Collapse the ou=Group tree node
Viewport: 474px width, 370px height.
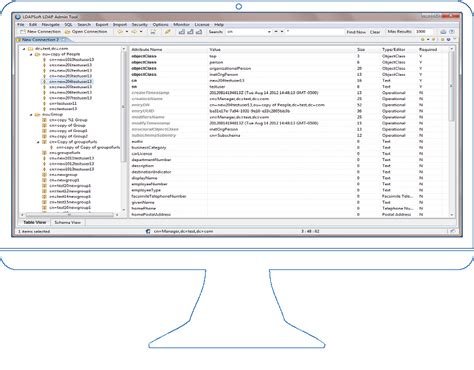pos(31,114)
